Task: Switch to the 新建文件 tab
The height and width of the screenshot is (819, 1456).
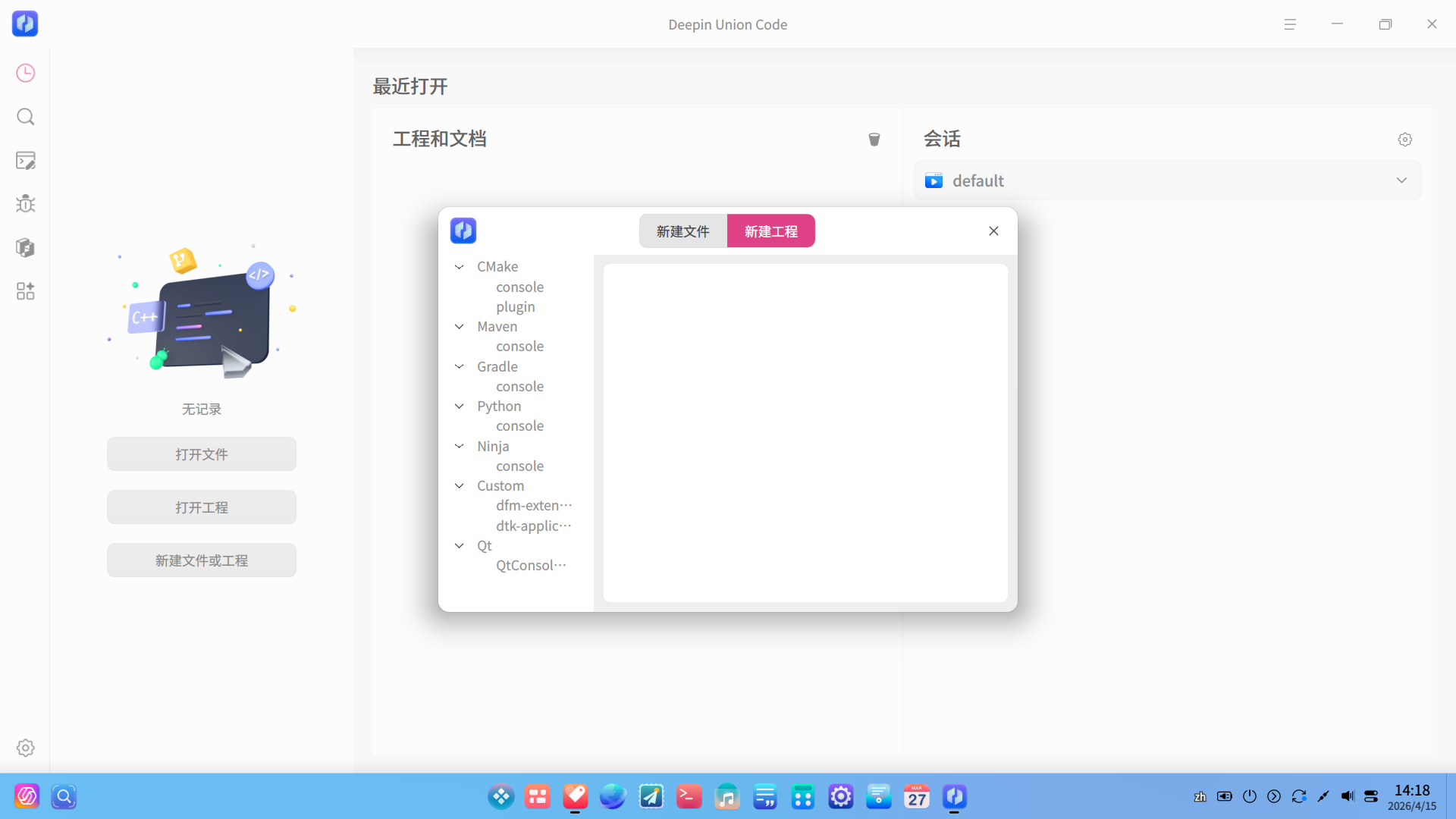Action: pos(682,231)
